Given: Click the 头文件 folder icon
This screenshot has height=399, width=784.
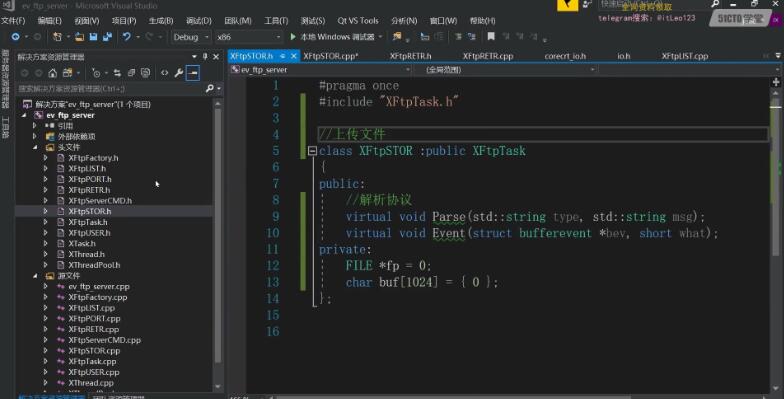Looking at the screenshot, I should [x=50, y=148].
